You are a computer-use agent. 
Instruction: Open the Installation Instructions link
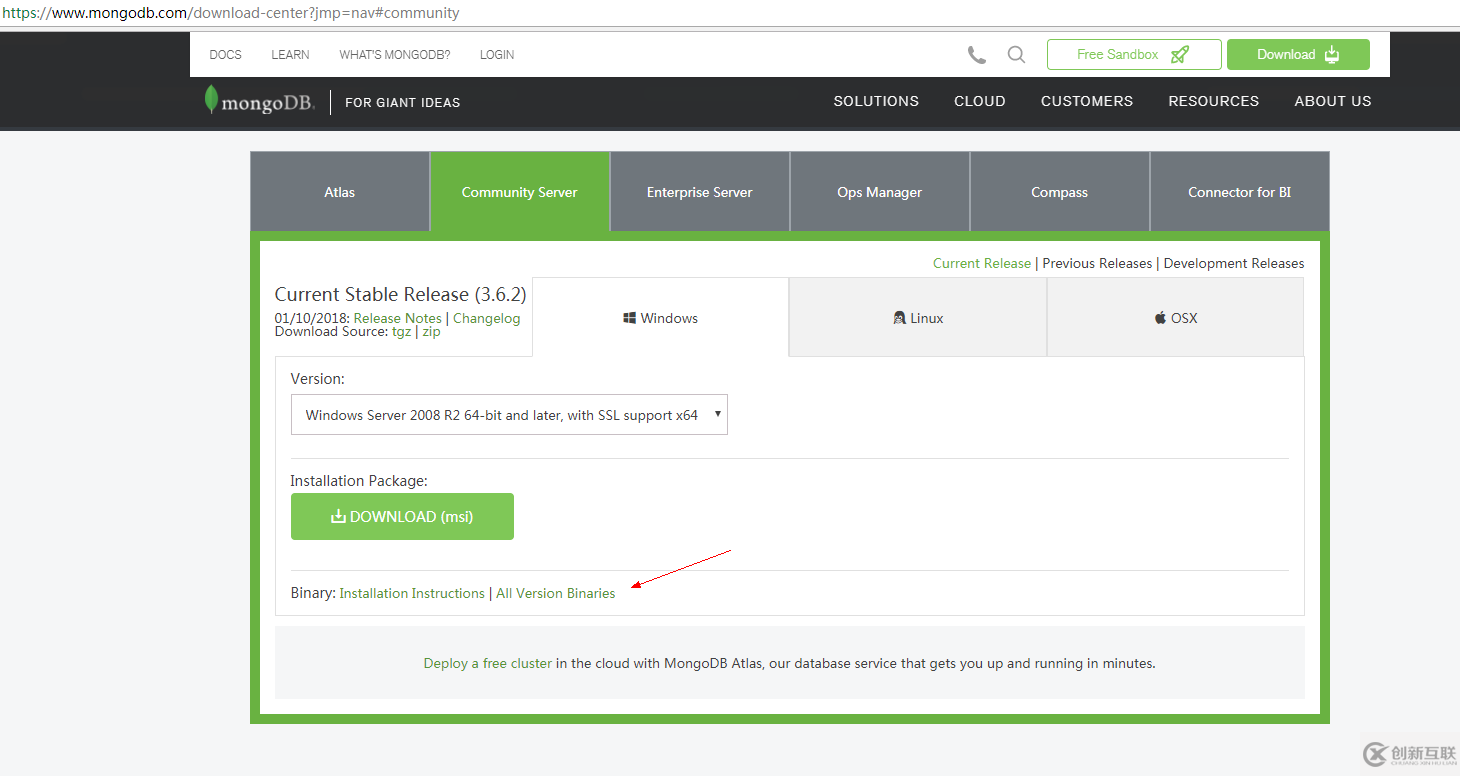(412, 593)
